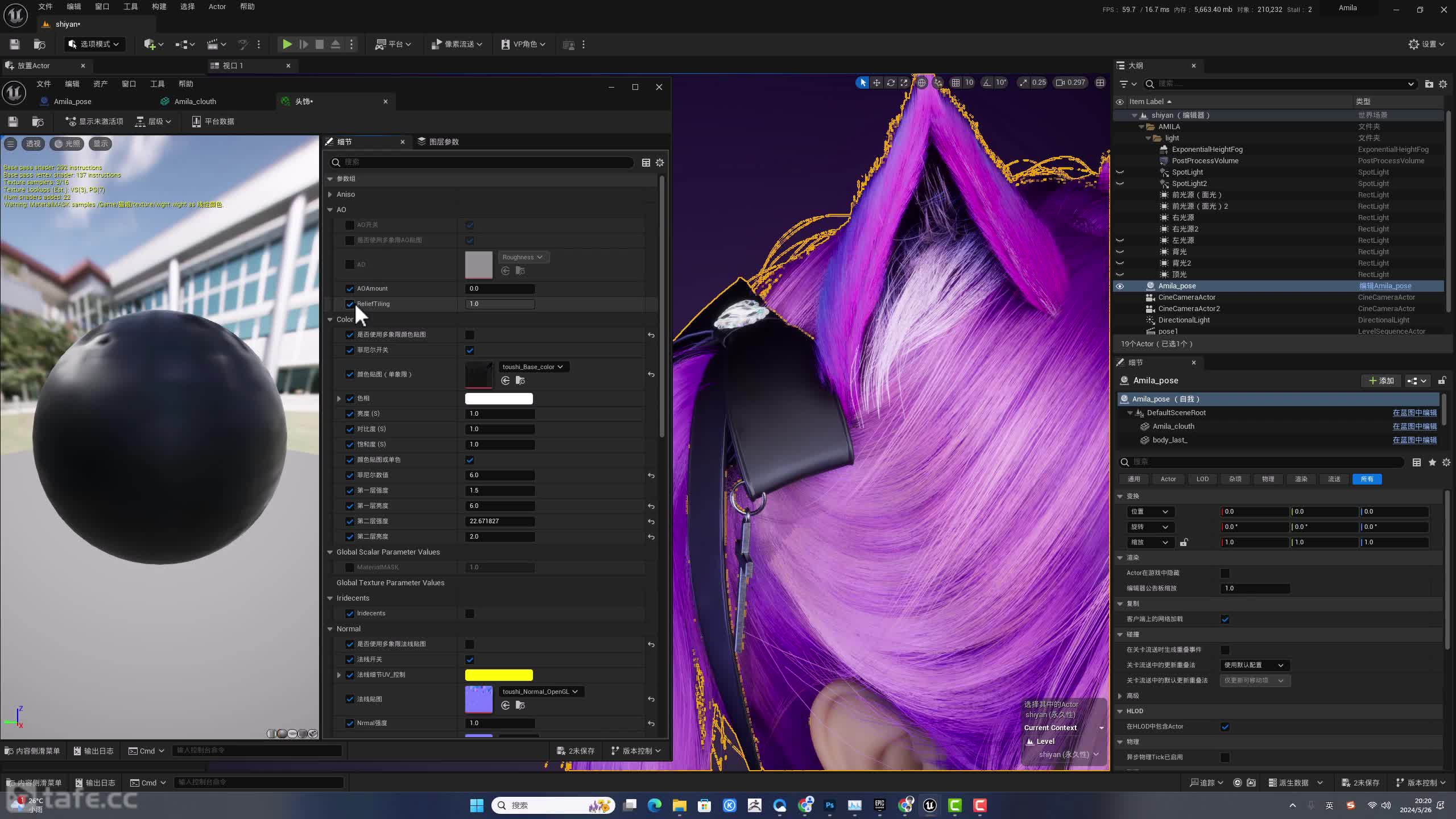Toggle the 法线开关 value checkbox
1456x819 pixels.
(470, 660)
